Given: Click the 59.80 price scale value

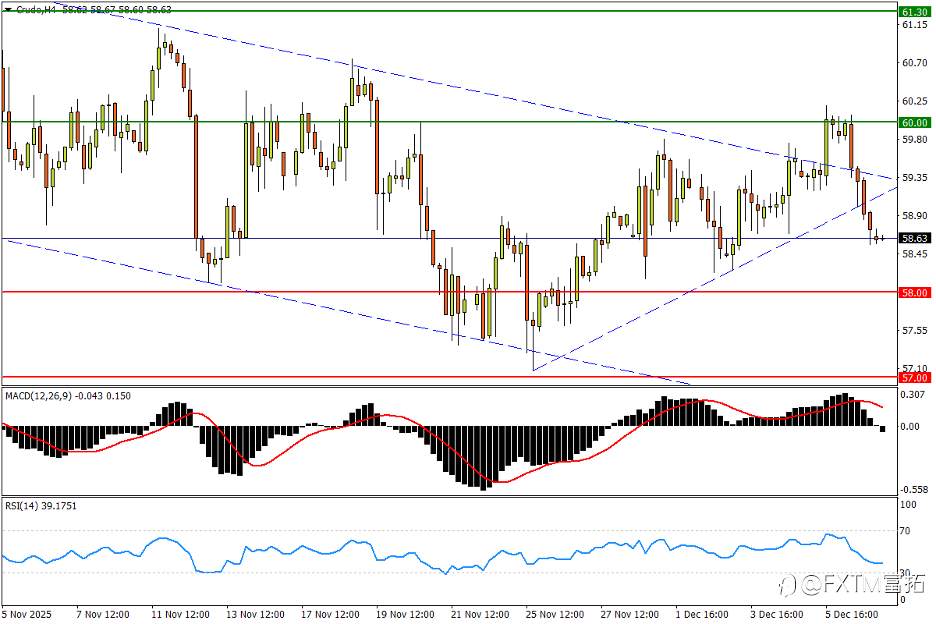Looking at the screenshot, I should tap(915, 139).
